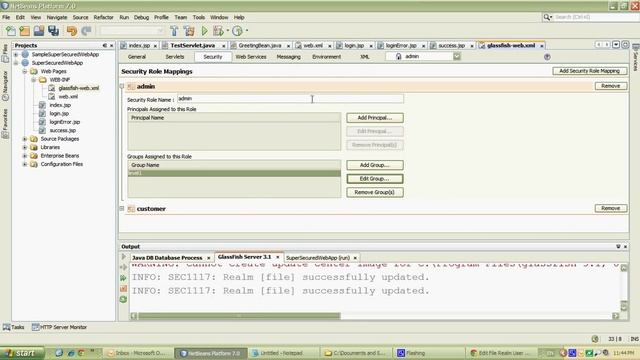The height and width of the screenshot is (360, 640).
Task: Click the Open Project toolbar icon
Action: tap(39, 31)
